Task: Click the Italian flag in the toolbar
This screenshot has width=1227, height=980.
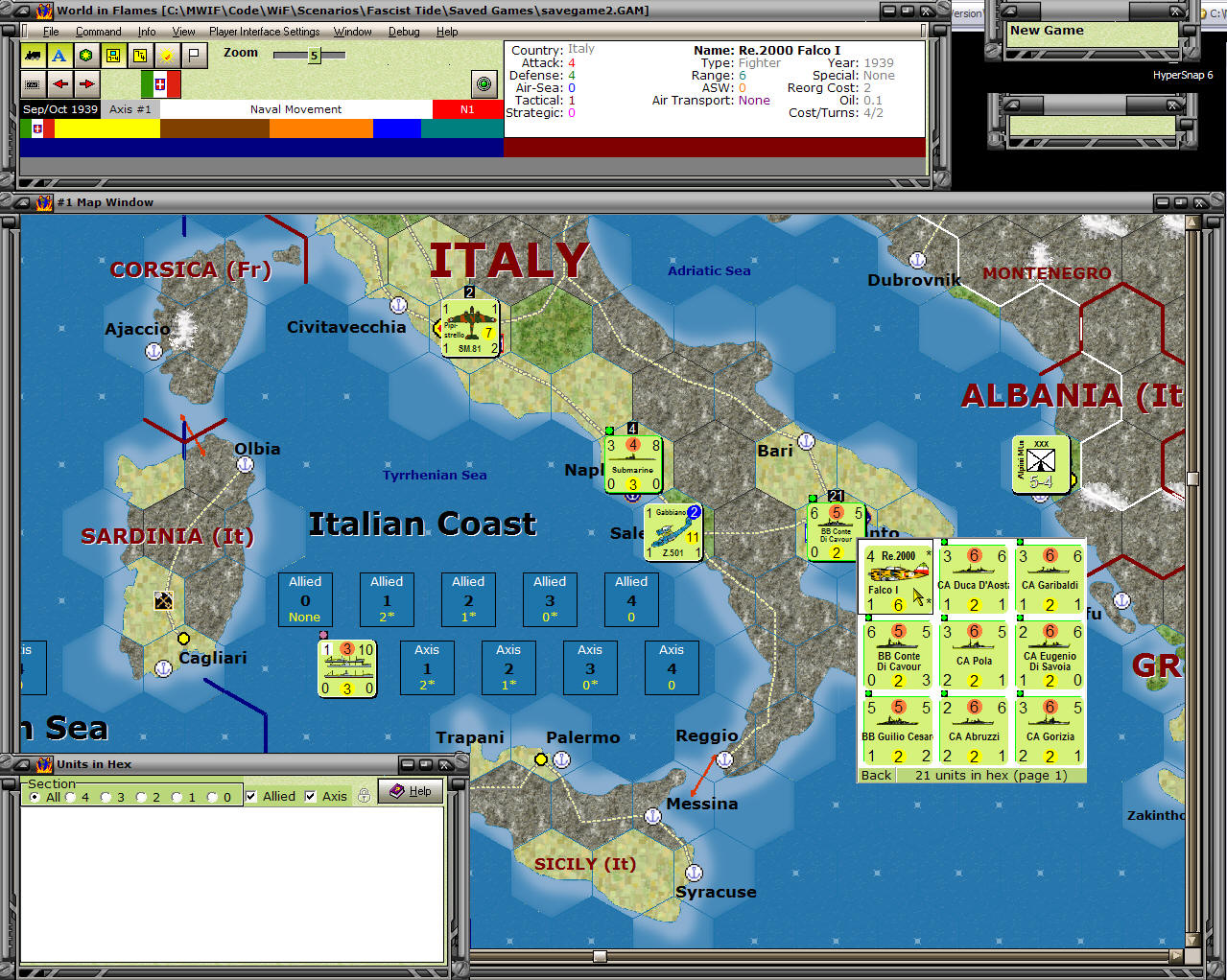Action: [x=160, y=83]
